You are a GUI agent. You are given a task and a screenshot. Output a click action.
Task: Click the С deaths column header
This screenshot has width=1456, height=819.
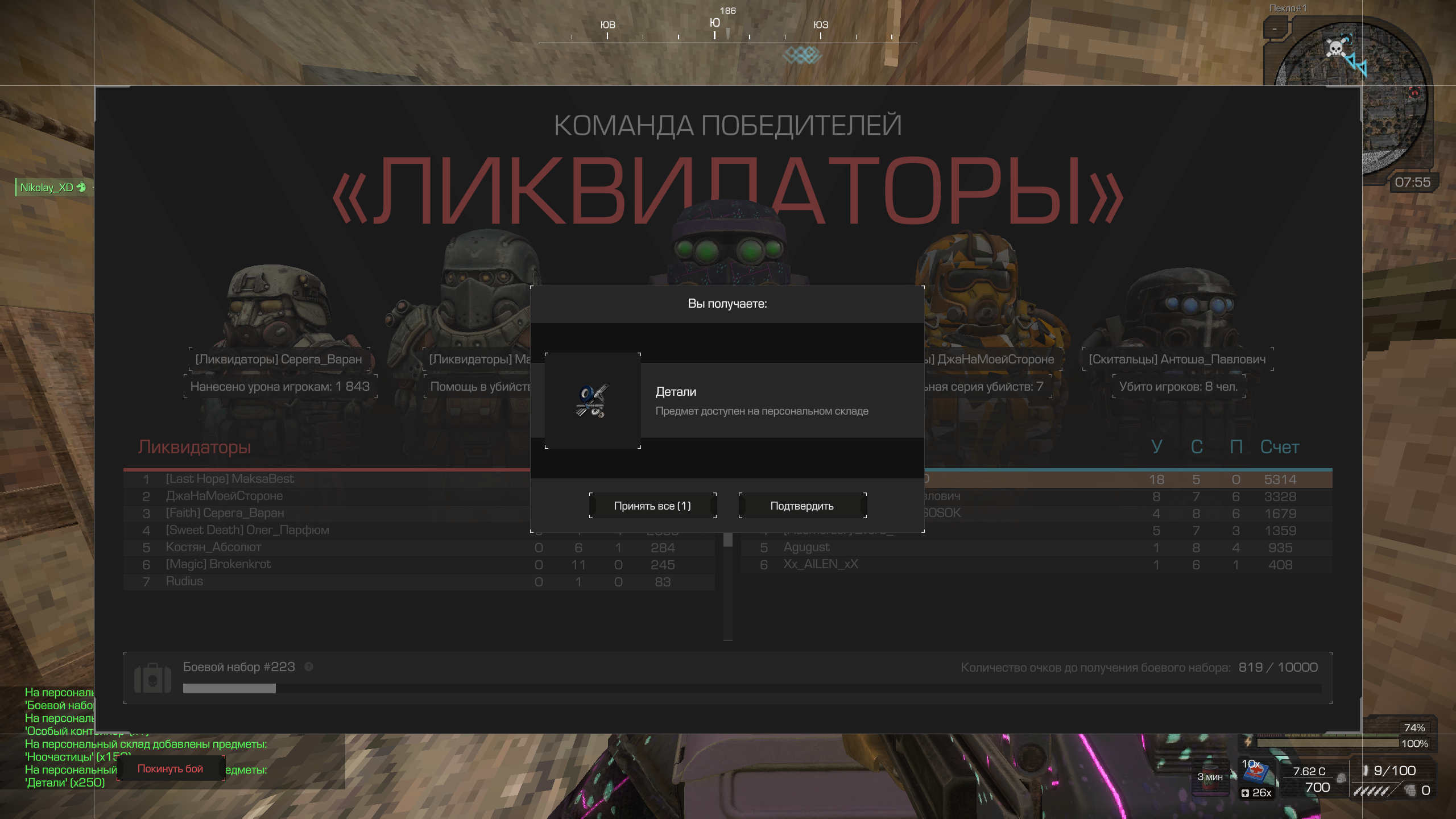click(1197, 447)
